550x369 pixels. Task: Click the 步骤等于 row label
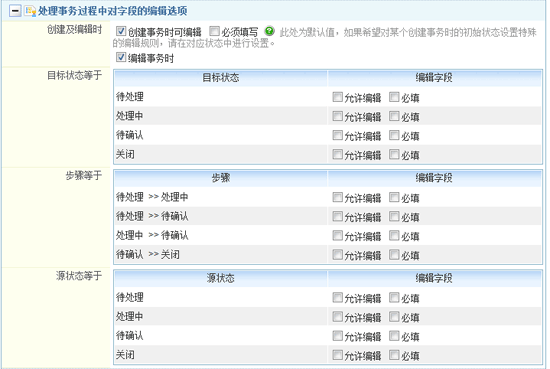83,176
